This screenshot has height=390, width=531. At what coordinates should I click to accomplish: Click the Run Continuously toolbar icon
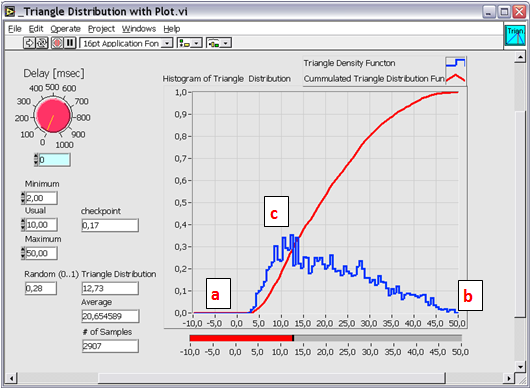tap(42, 43)
